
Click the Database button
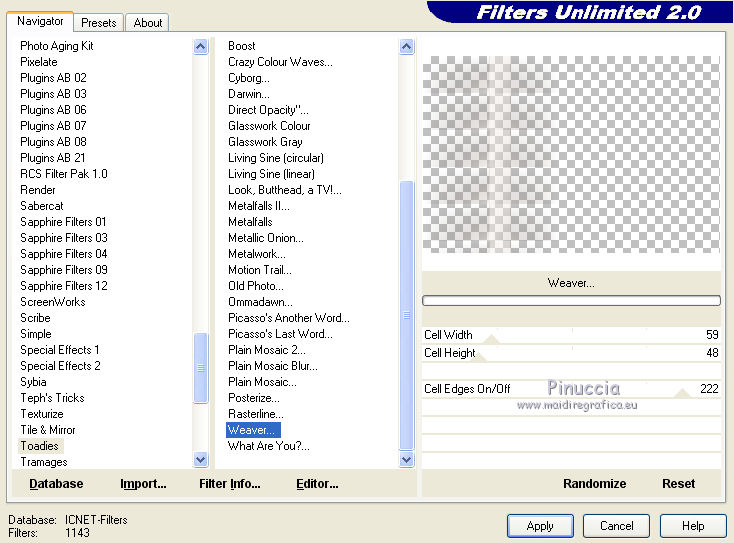pyautogui.click(x=56, y=484)
